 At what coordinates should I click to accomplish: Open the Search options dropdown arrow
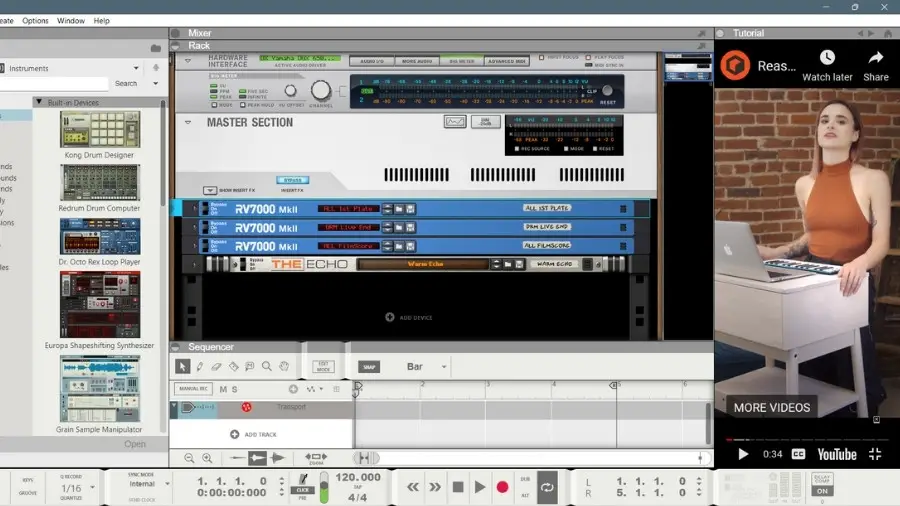coord(156,84)
